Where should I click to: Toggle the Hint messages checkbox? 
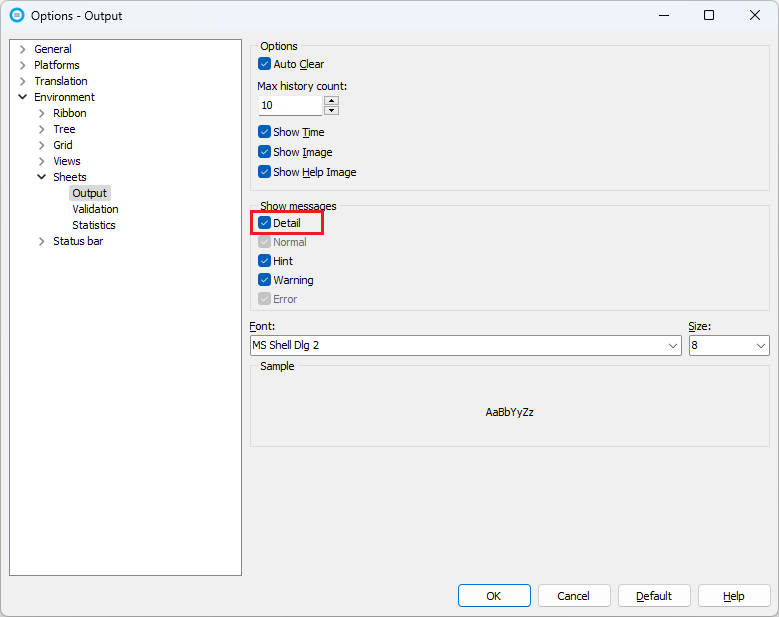coord(264,261)
